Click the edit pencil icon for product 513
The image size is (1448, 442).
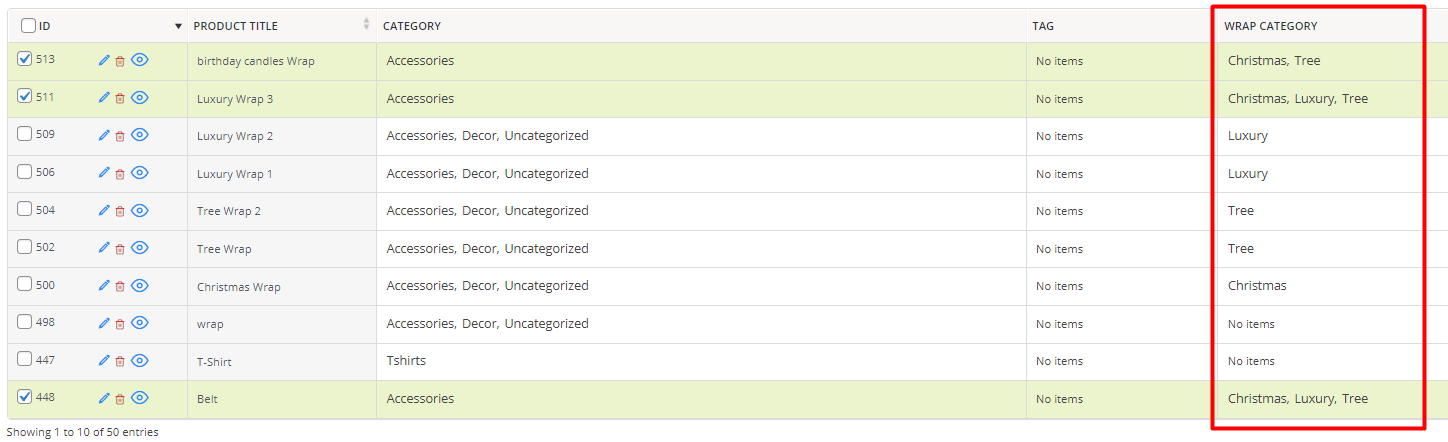104,60
